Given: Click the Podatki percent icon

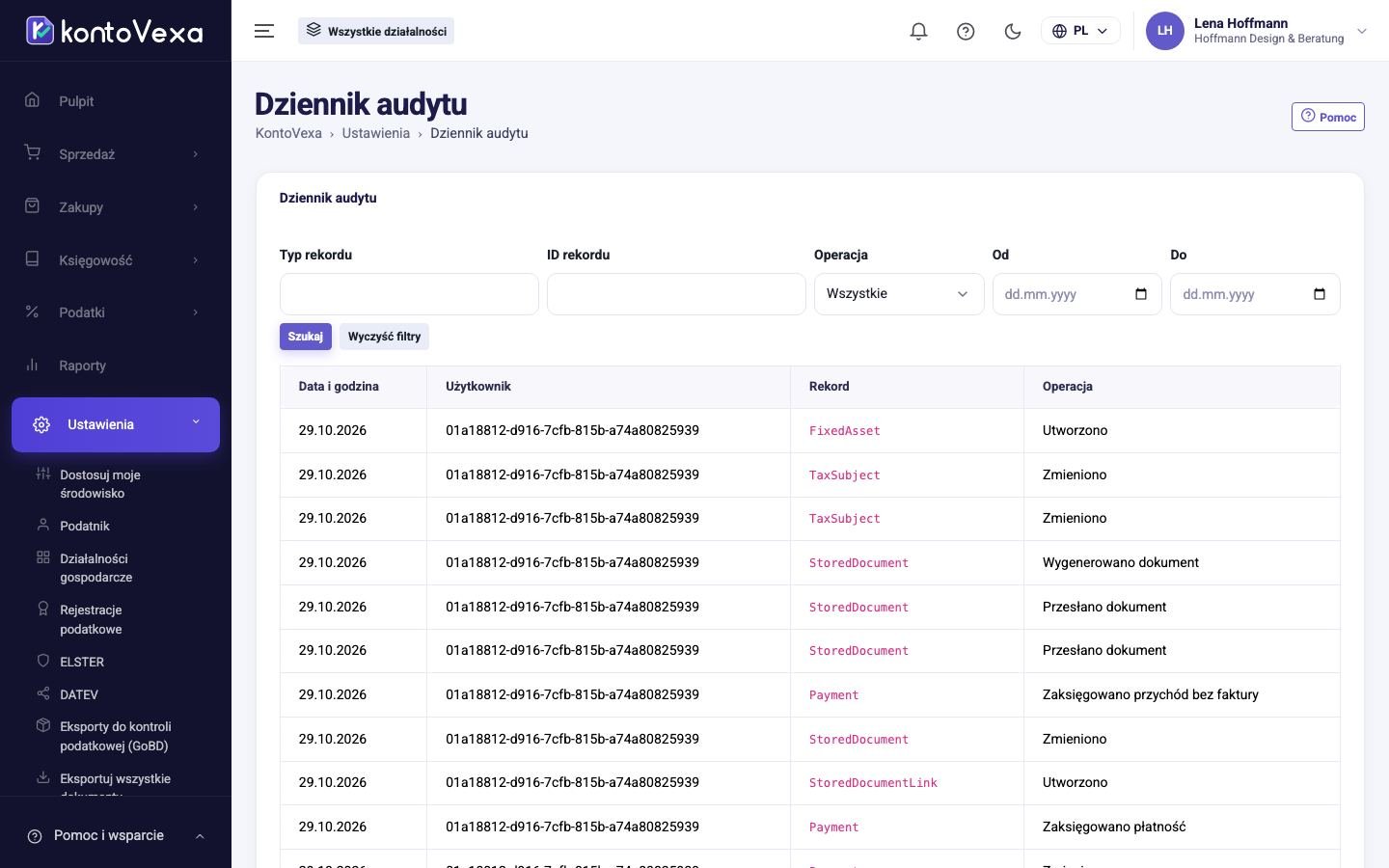Looking at the screenshot, I should point(32,312).
